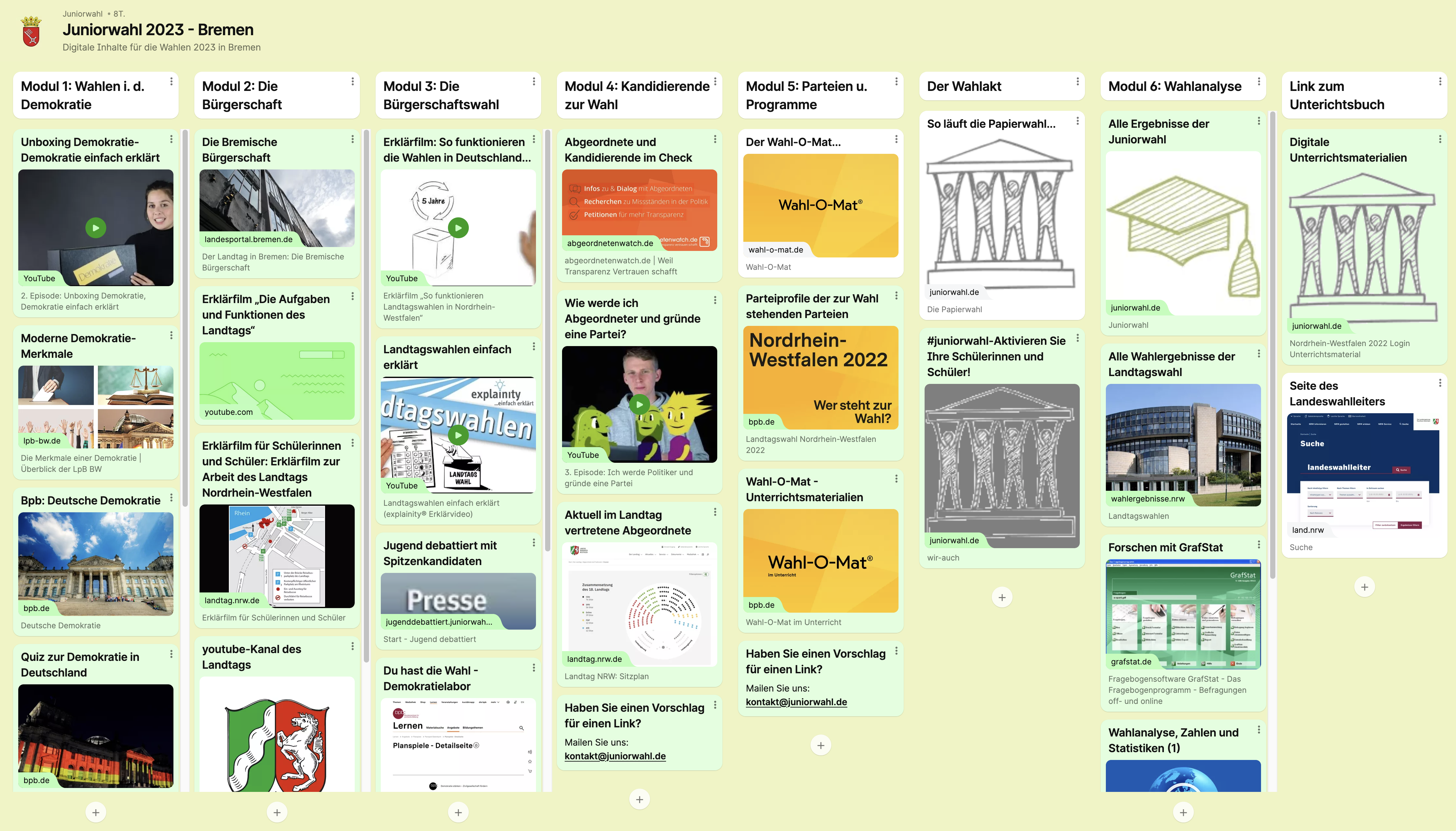The height and width of the screenshot is (831, 1456).
Task: Click Modul 6 column scrollbar
Action: coord(1273,343)
